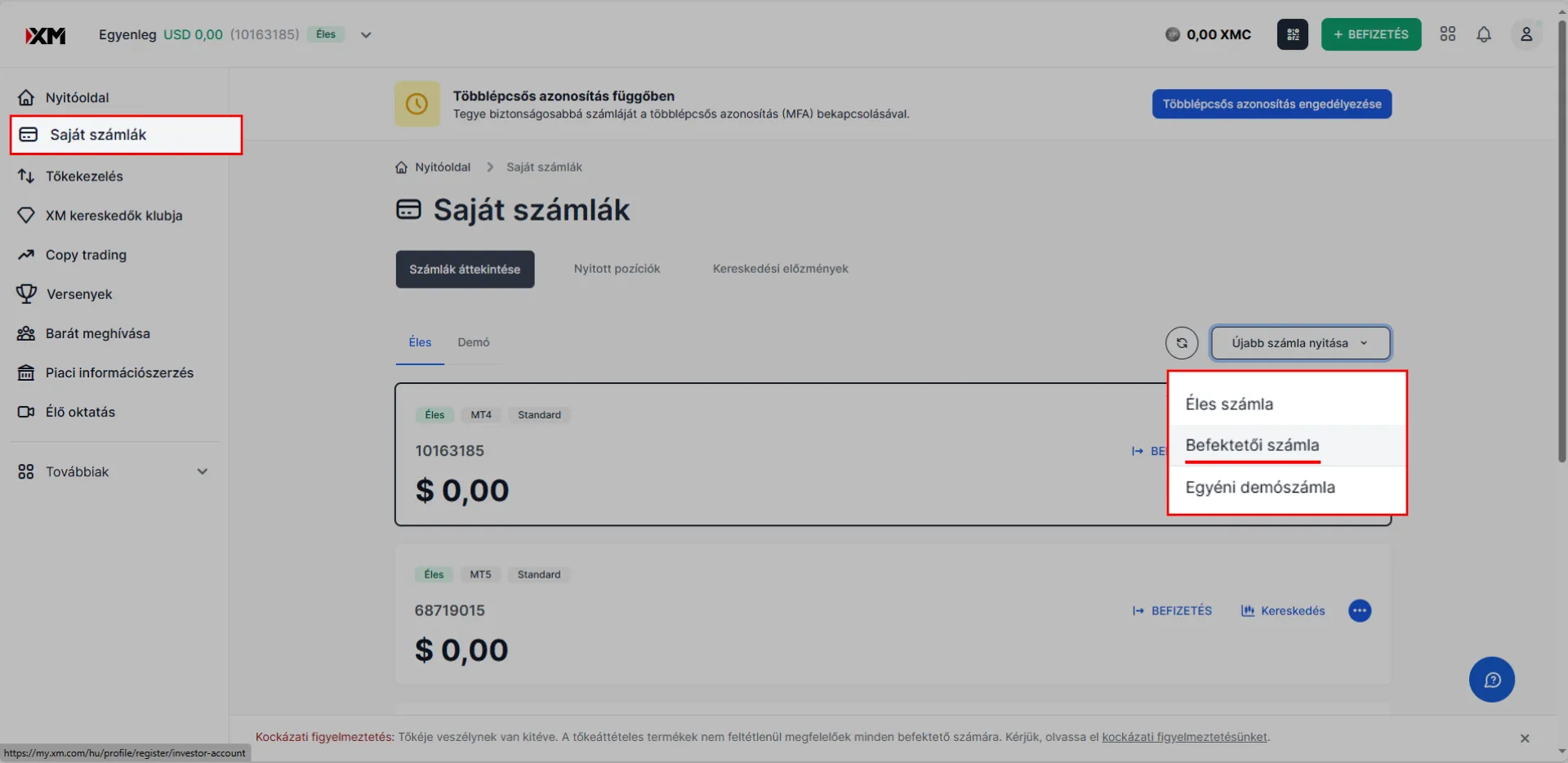This screenshot has height=763, width=1568.
Task: Click the green BEFIZETÉS button
Action: 1371,34
